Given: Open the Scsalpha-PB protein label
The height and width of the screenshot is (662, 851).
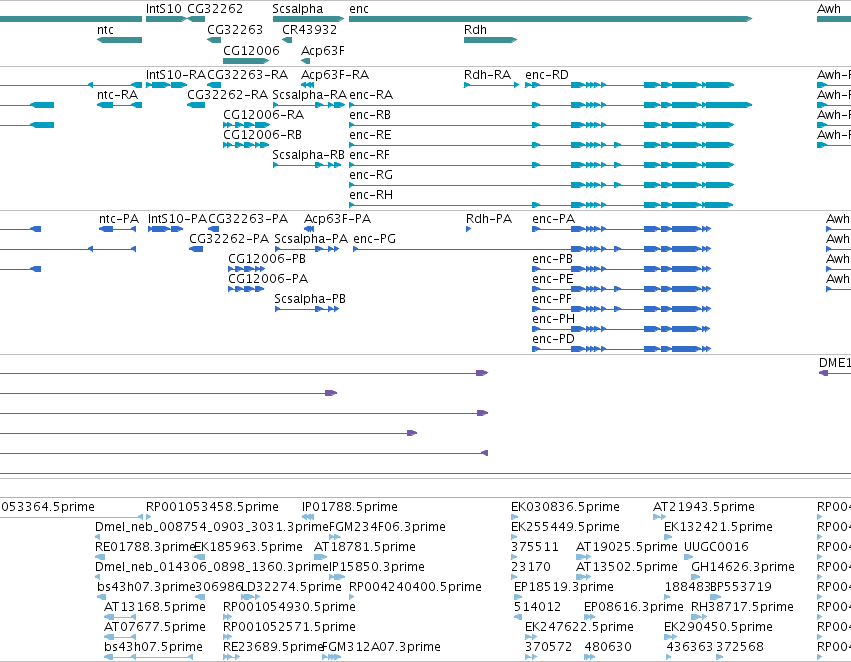Looking at the screenshot, I should point(310,299).
